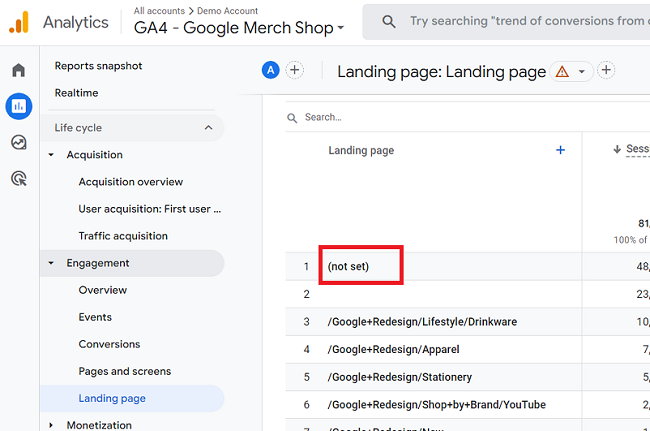This screenshot has width=650, height=431.
Task: Open Pages and screens report
Action: [125, 371]
